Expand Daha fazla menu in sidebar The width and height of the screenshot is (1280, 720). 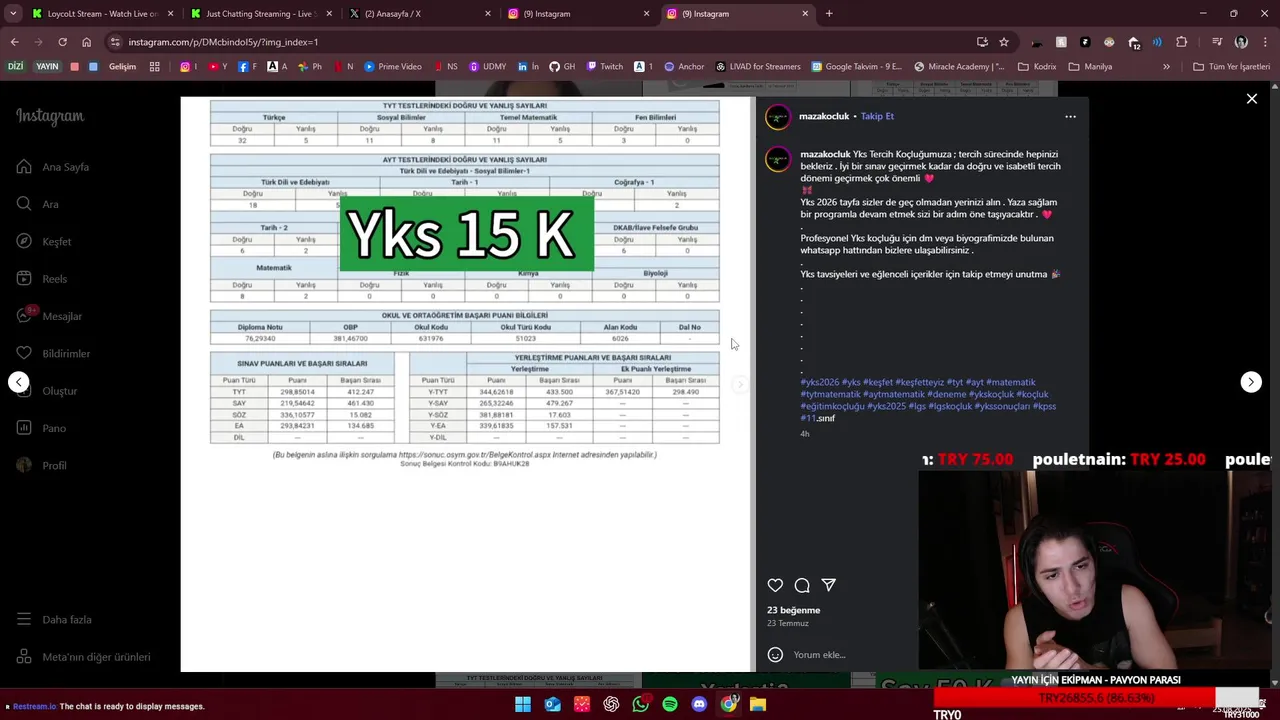click(55, 620)
